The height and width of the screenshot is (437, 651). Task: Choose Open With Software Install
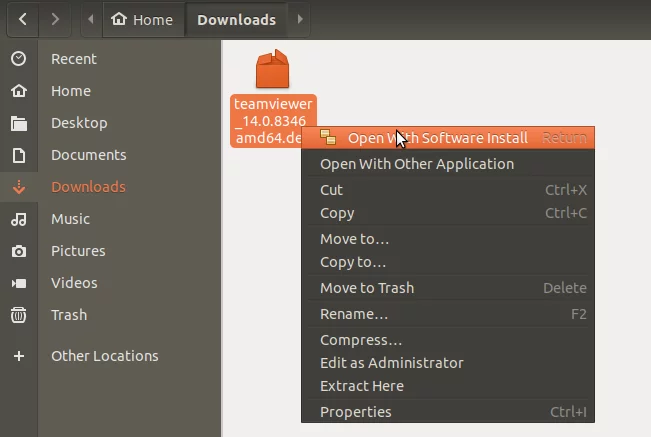[x=448, y=138]
